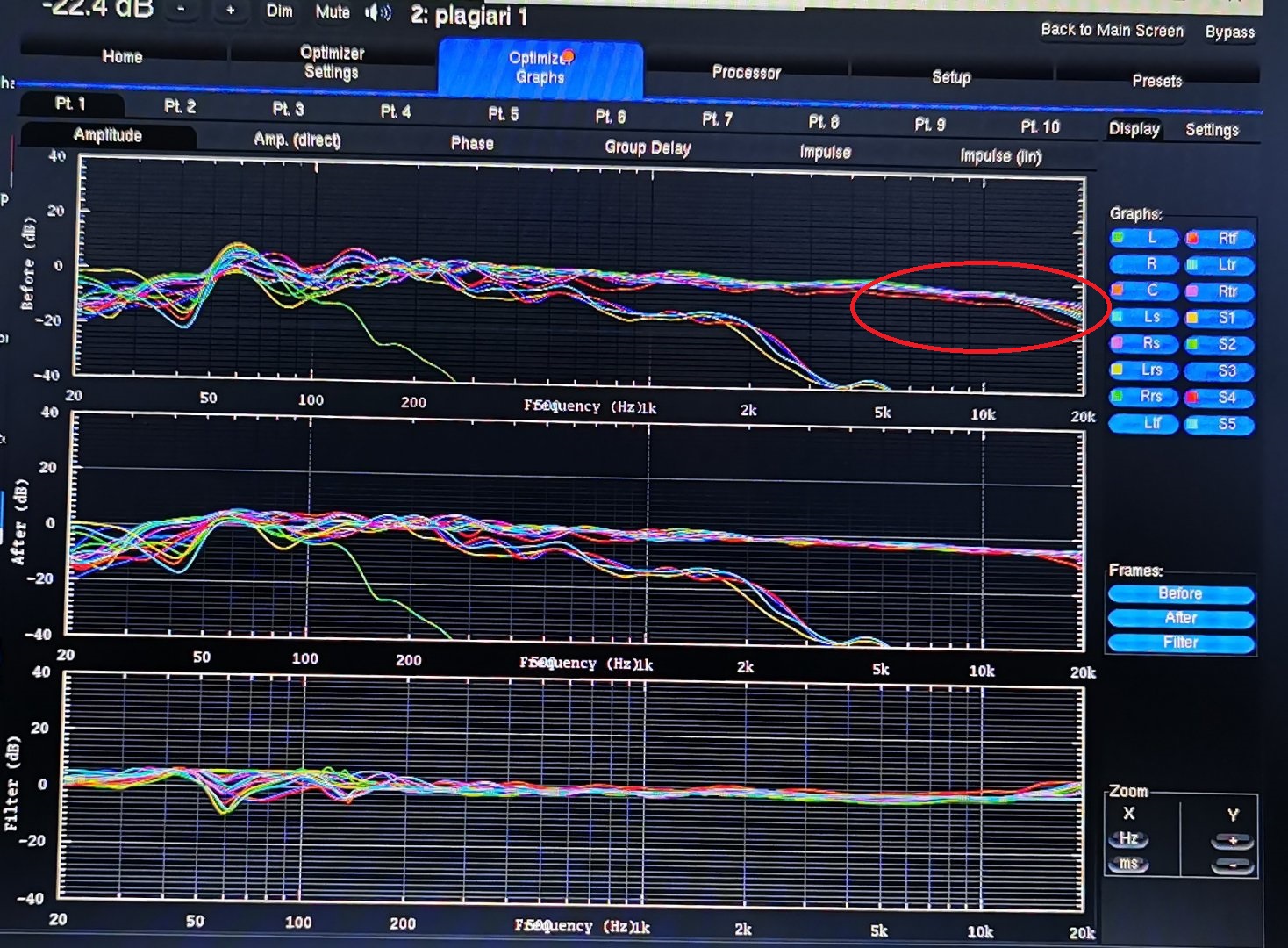Toggle the Mute button

tap(333, 12)
